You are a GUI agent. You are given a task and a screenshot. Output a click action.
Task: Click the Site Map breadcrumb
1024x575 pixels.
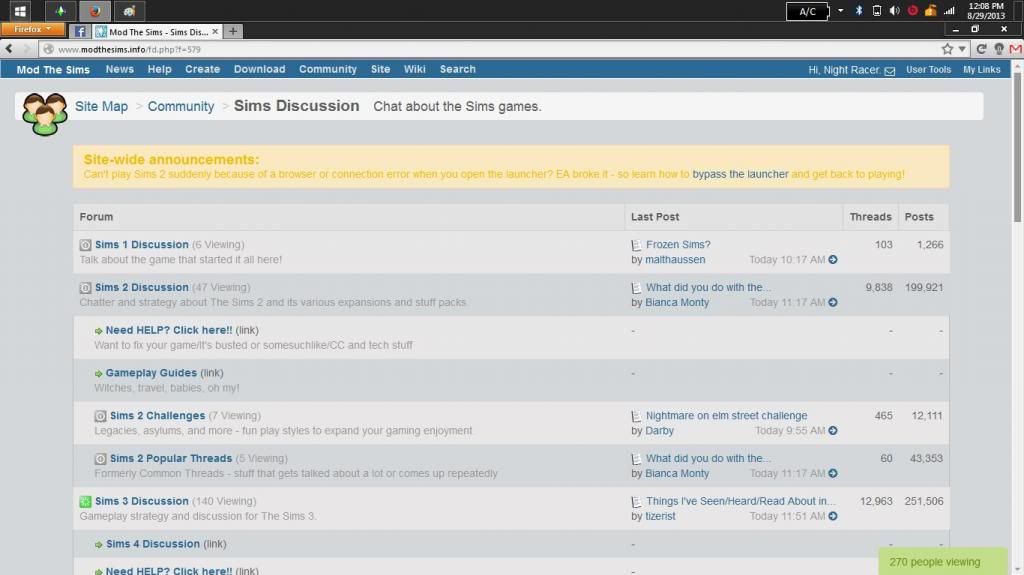(x=101, y=107)
